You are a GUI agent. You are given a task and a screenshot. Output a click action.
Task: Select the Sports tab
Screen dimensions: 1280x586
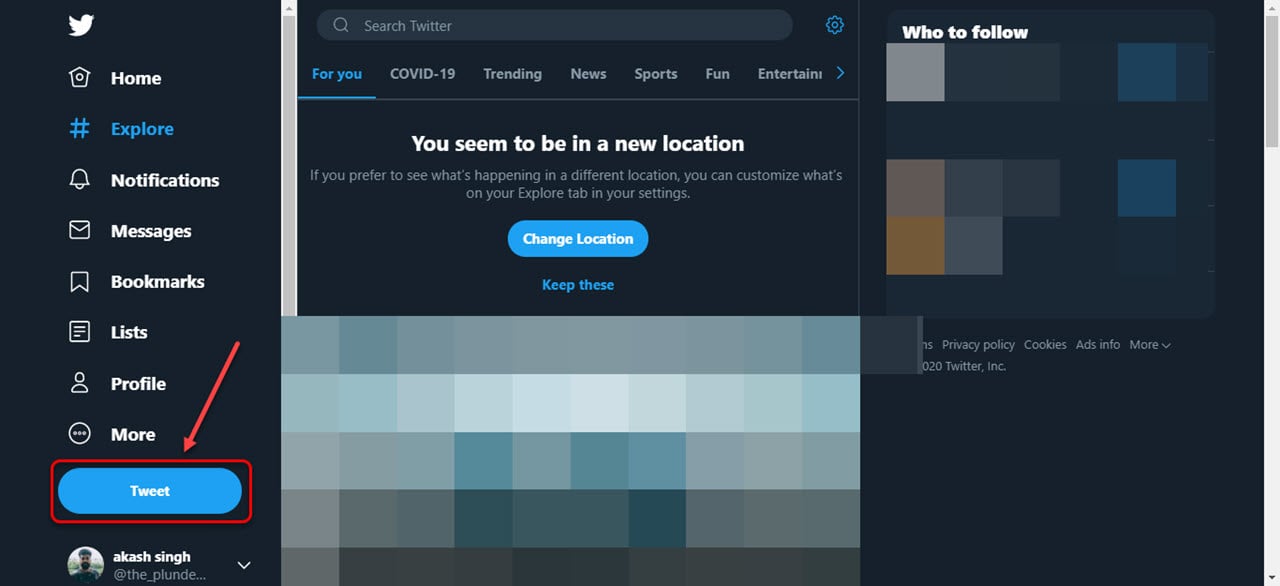point(656,74)
